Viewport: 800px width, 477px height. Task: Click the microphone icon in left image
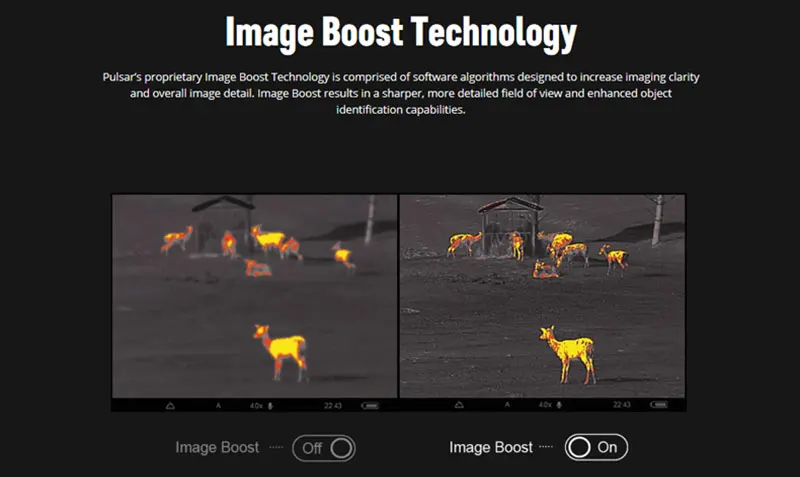click(270, 406)
